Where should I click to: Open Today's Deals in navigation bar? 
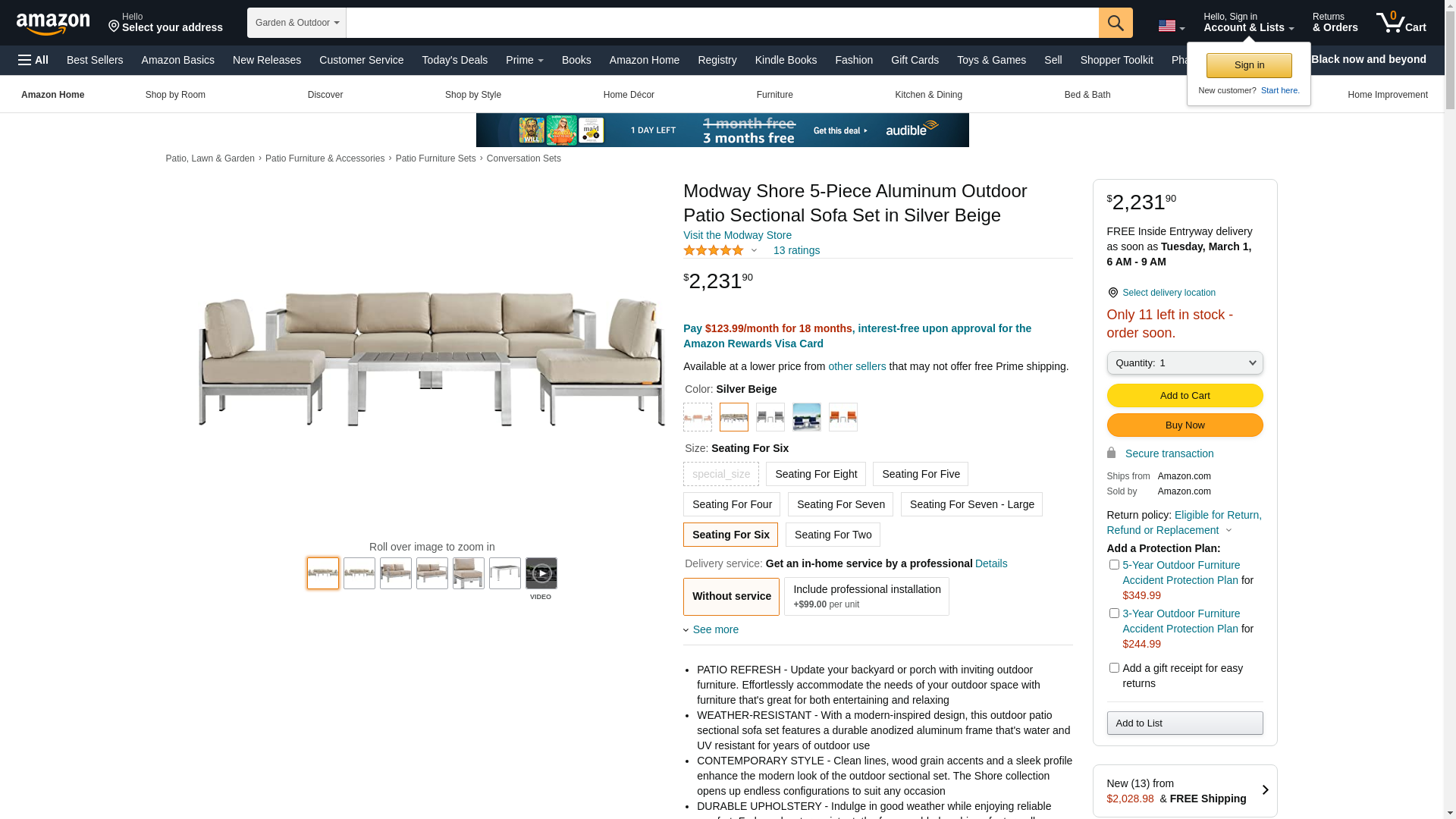tap(455, 60)
